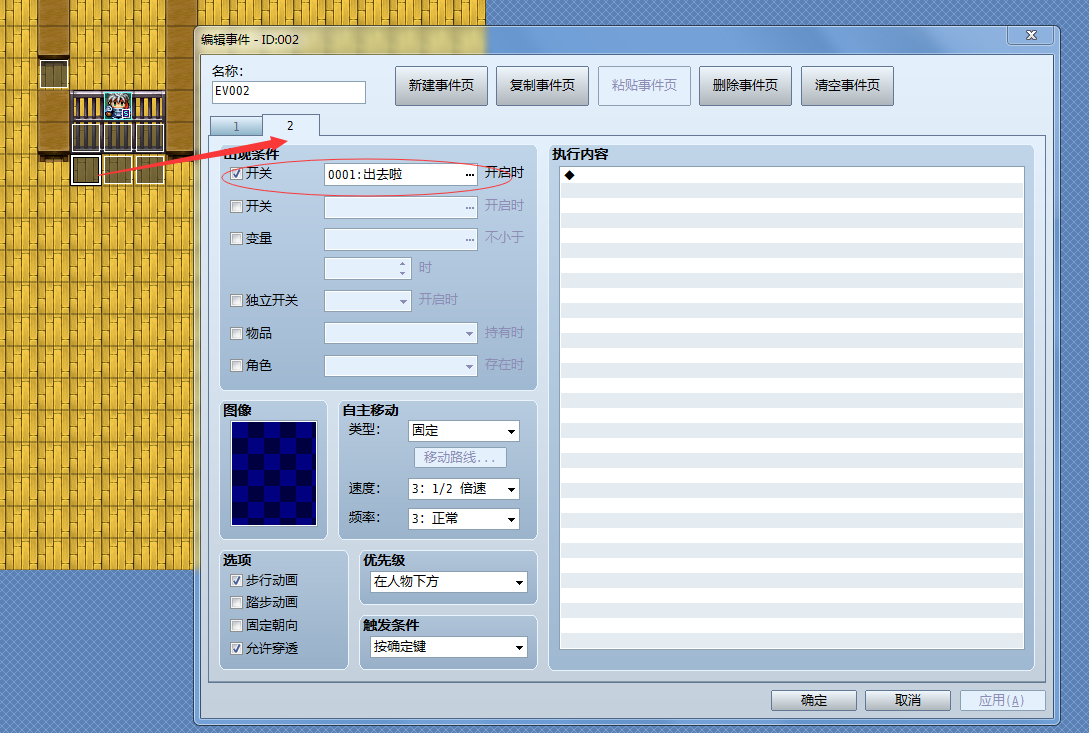Click the event graphic preview in 图像
The width and height of the screenshot is (1089, 733).
click(274, 473)
